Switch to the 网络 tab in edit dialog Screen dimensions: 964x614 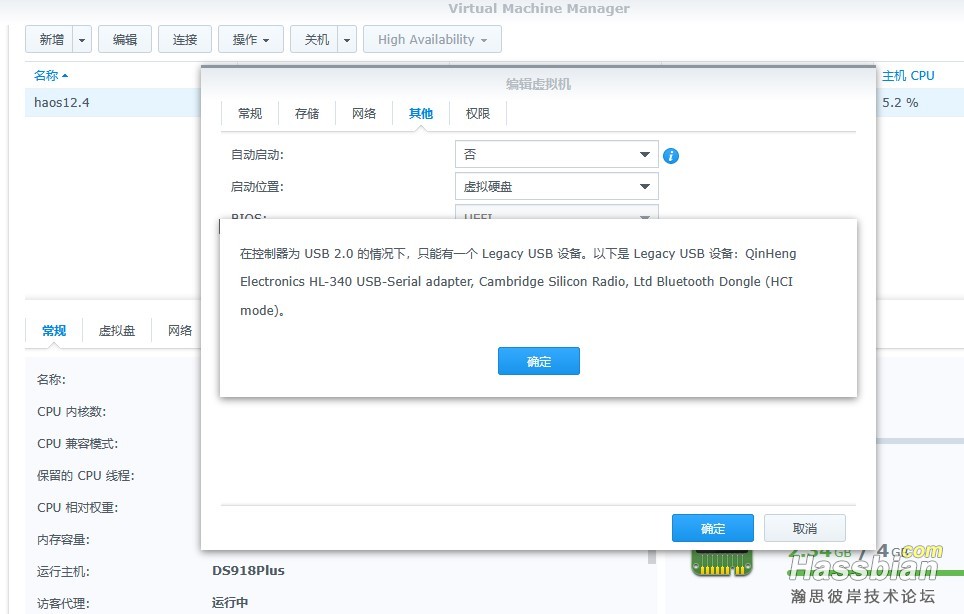[x=364, y=113]
